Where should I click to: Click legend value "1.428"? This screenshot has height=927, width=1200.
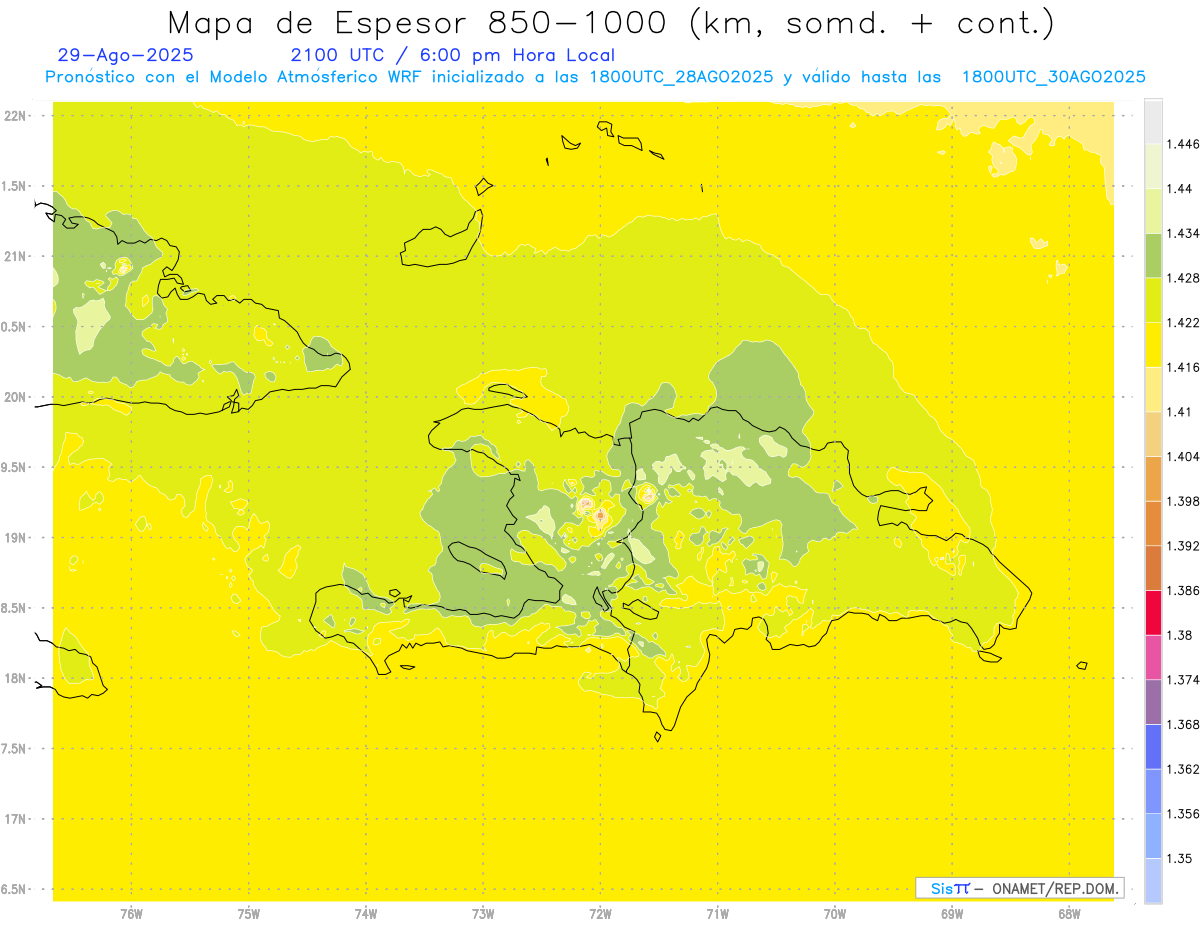[1183, 278]
